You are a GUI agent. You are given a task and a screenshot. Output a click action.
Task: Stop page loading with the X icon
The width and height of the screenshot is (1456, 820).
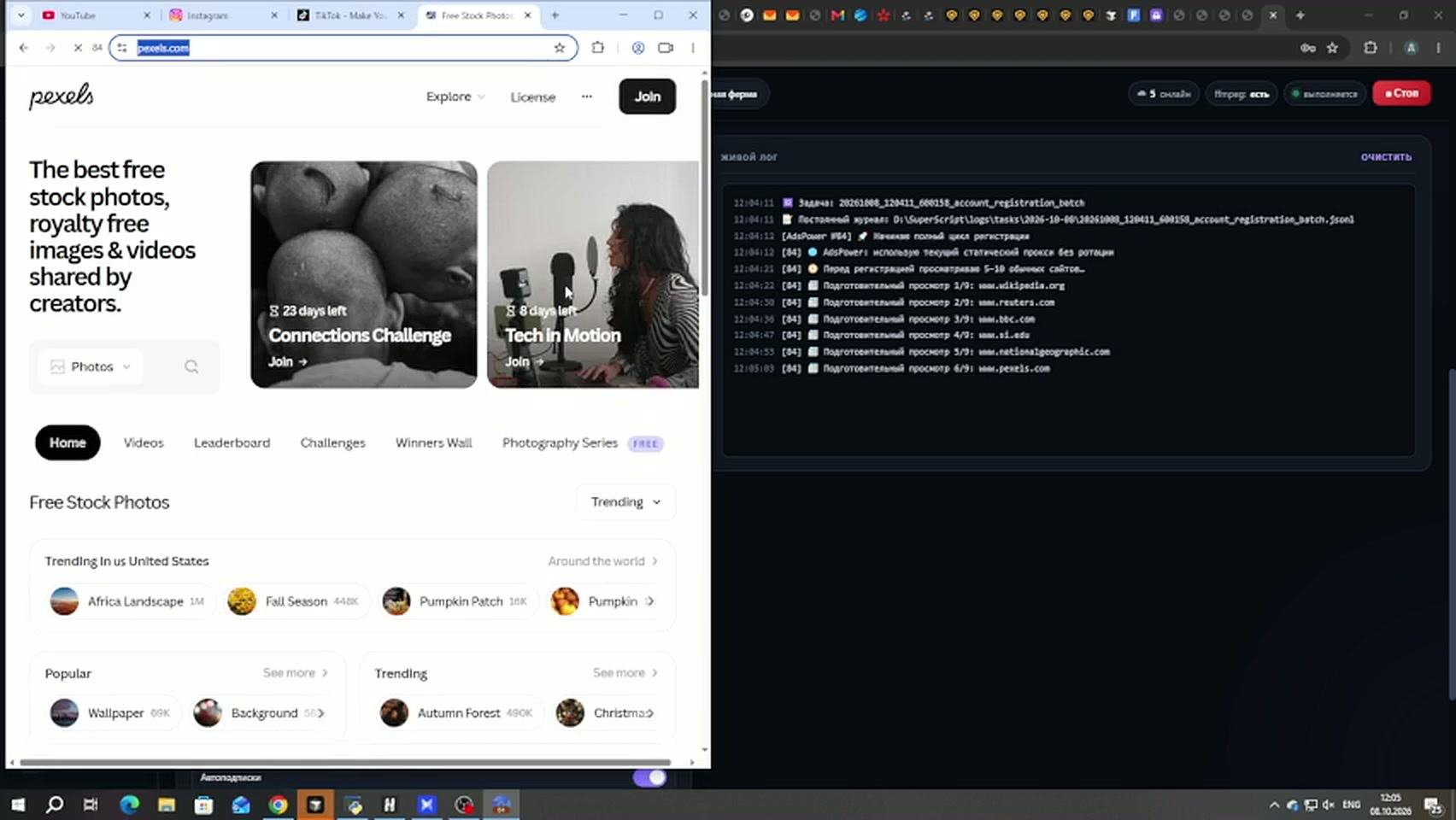pos(78,48)
